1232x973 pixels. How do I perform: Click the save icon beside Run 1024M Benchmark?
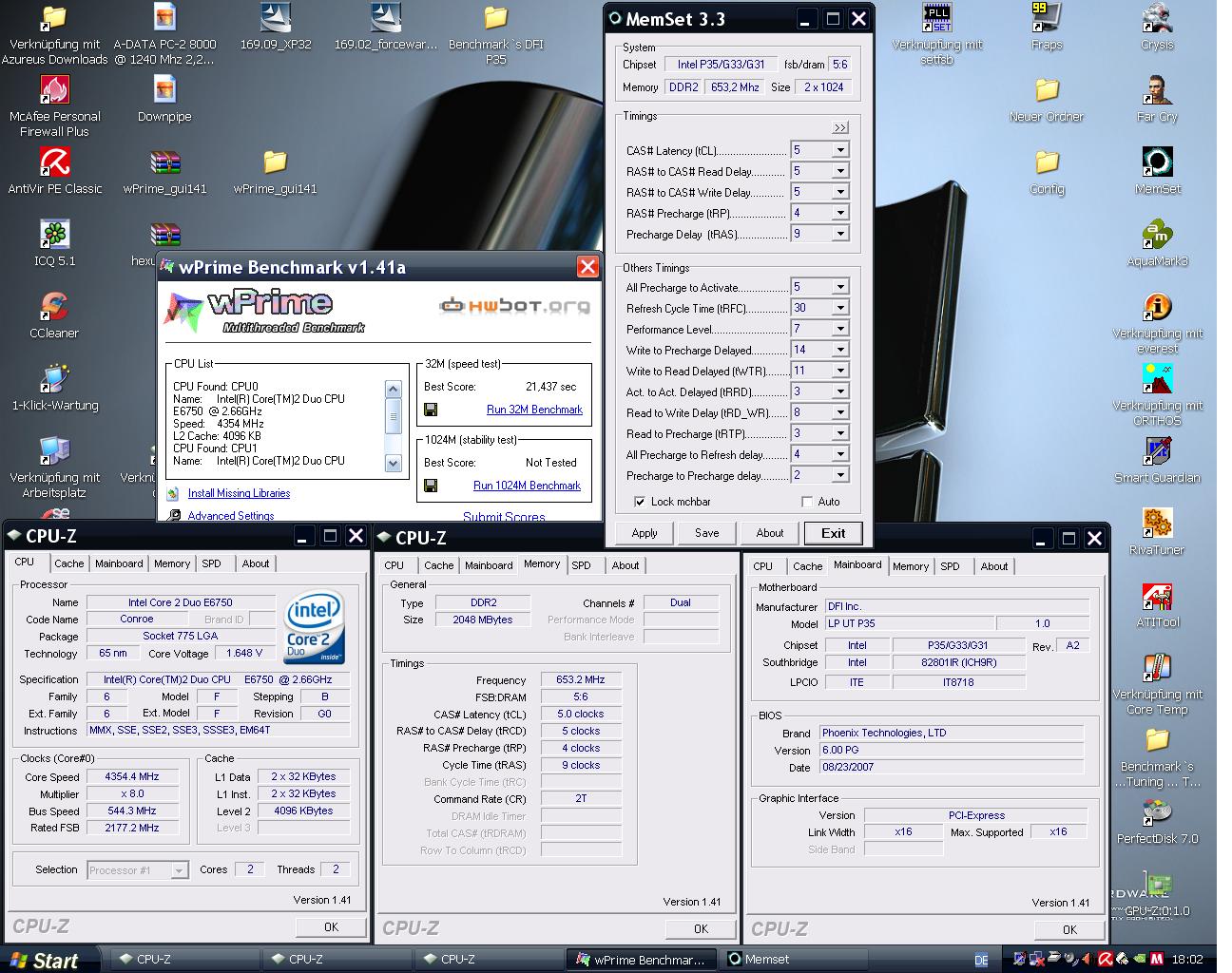click(x=431, y=486)
